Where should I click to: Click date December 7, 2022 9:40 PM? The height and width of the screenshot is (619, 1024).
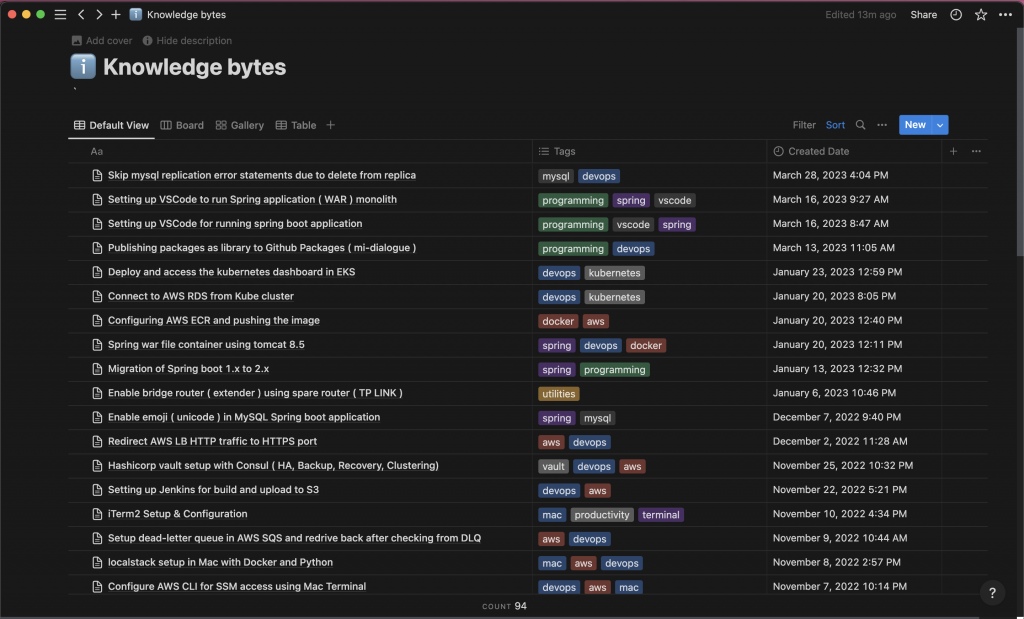point(837,417)
